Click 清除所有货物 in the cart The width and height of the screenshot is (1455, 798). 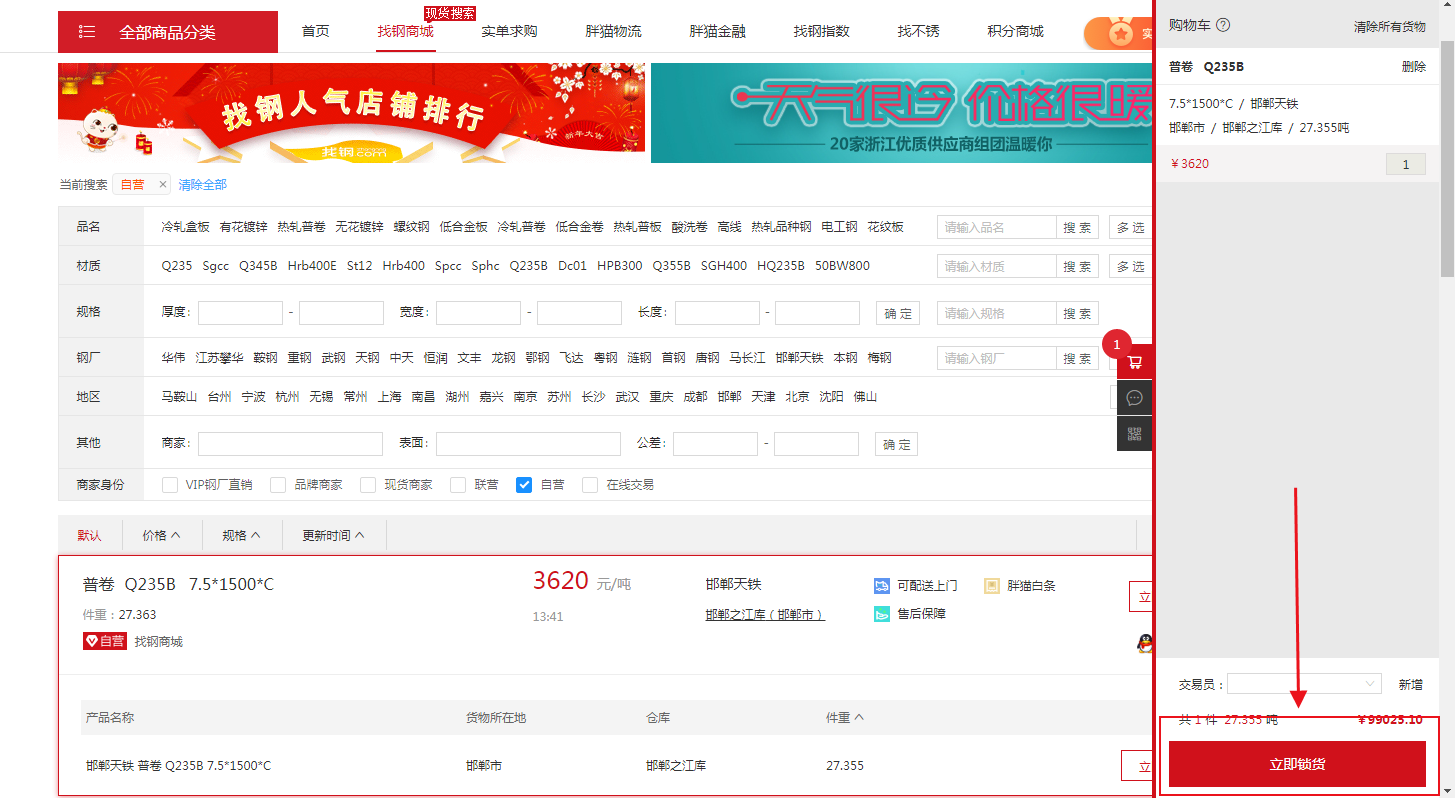click(x=1390, y=26)
